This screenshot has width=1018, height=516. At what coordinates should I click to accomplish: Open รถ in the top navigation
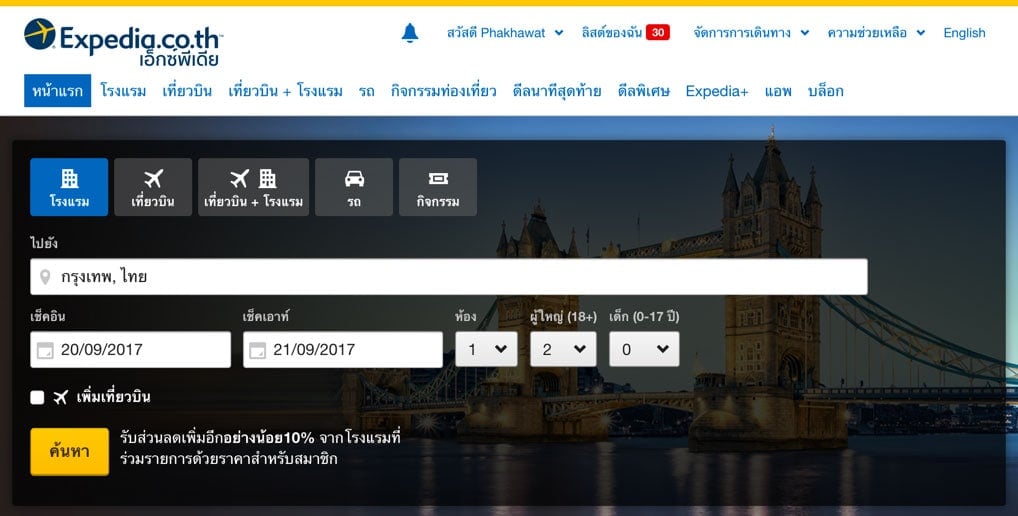coord(366,91)
